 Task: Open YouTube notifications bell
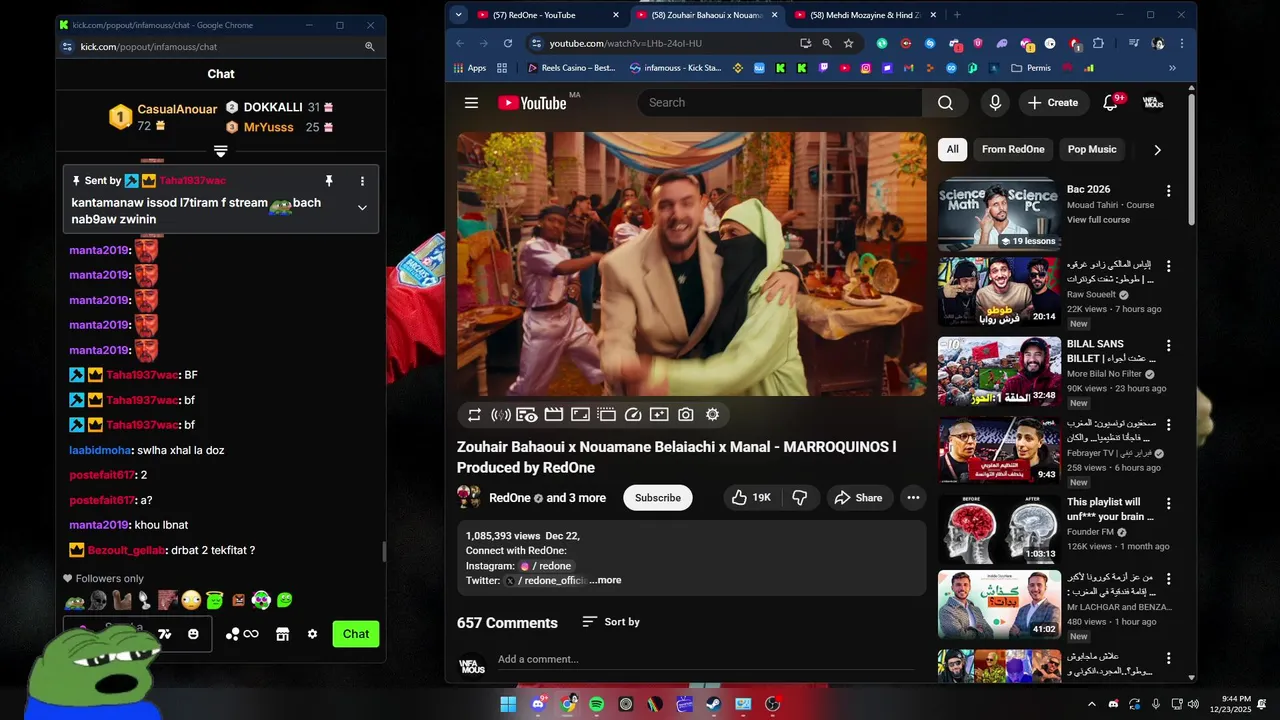[1110, 103]
